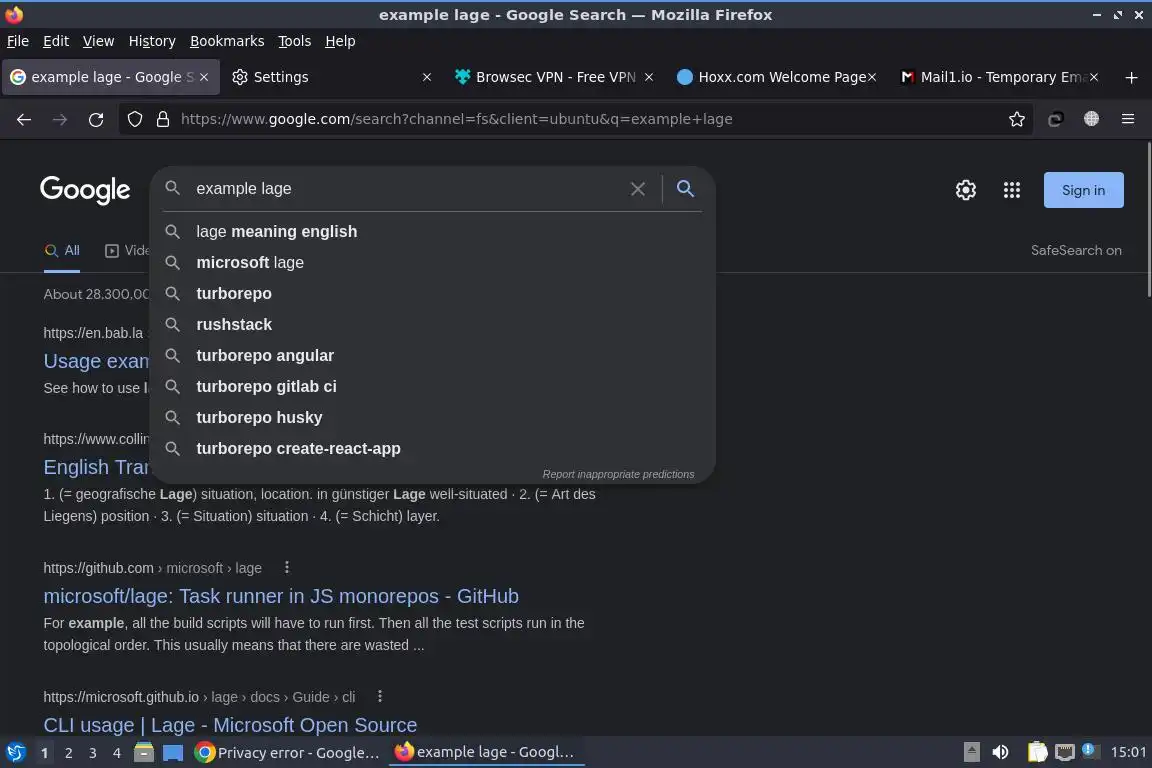1152x768 pixels.
Task: Open the Bookmarks menu
Action: click(x=227, y=41)
